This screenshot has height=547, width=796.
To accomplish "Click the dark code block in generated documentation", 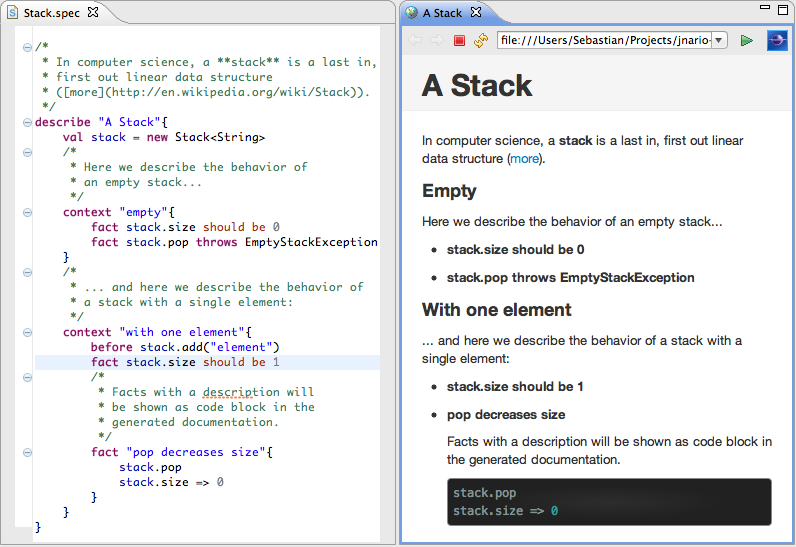I will tap(609, 502).
